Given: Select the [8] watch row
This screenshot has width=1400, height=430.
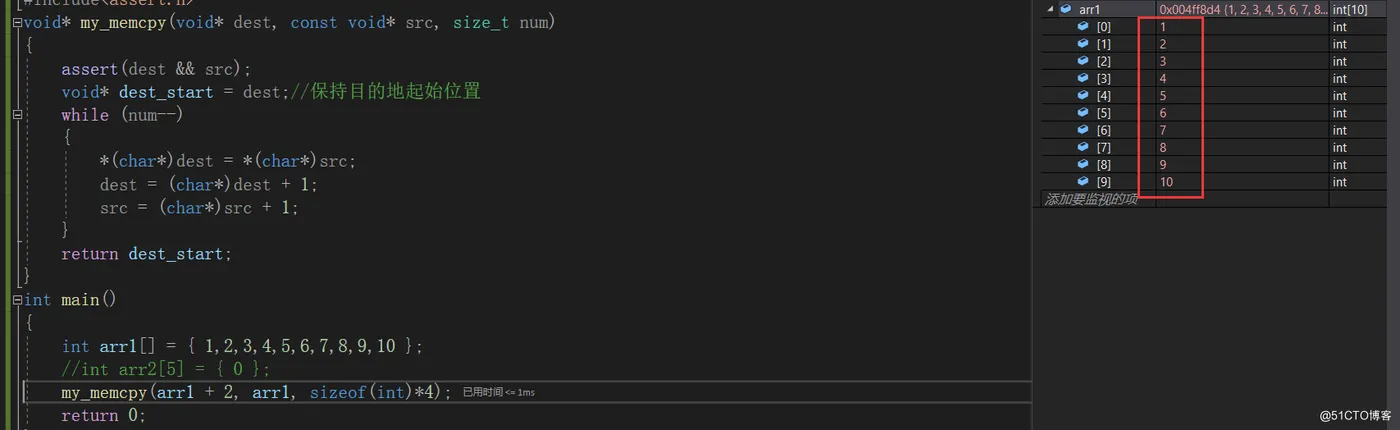Looking at the screenshot, I should click(x=1216, y=165).
